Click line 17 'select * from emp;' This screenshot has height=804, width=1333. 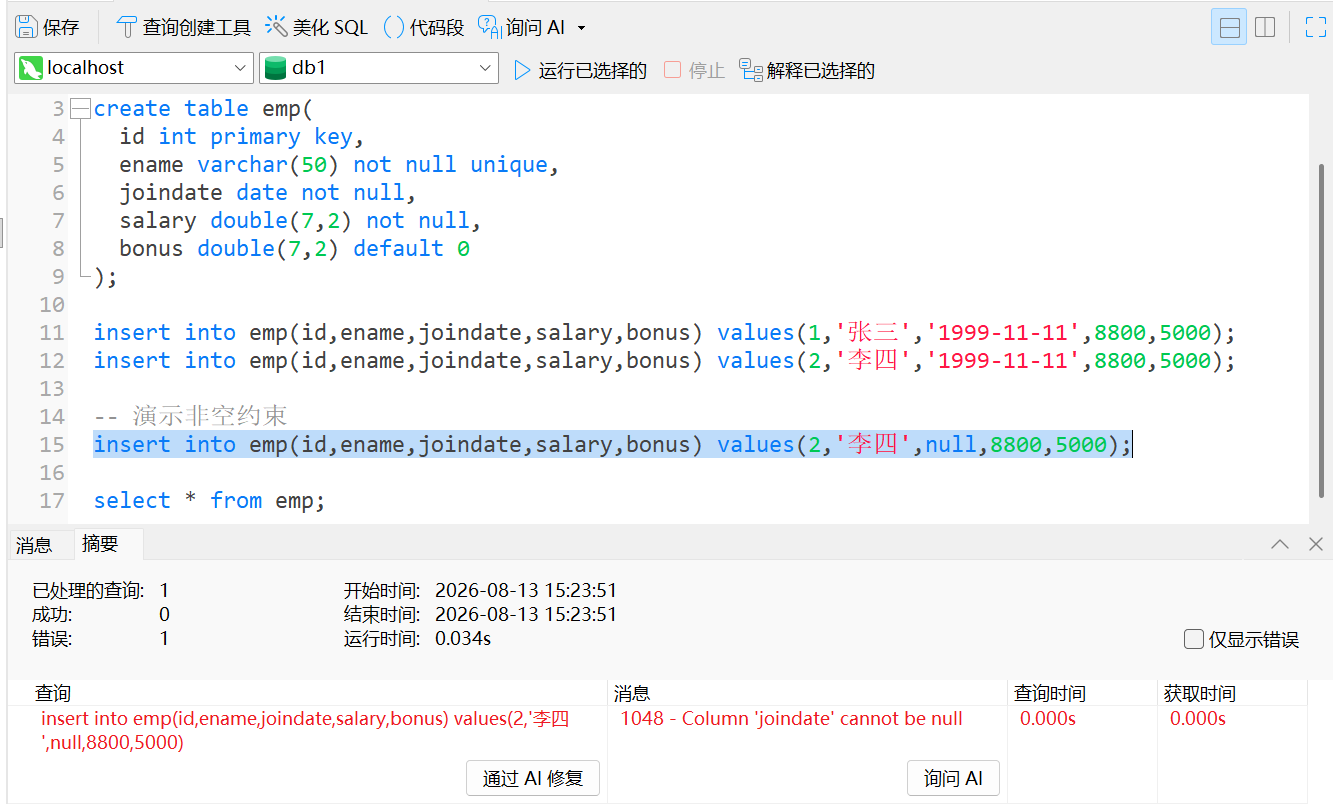click(x=210, y=500)
